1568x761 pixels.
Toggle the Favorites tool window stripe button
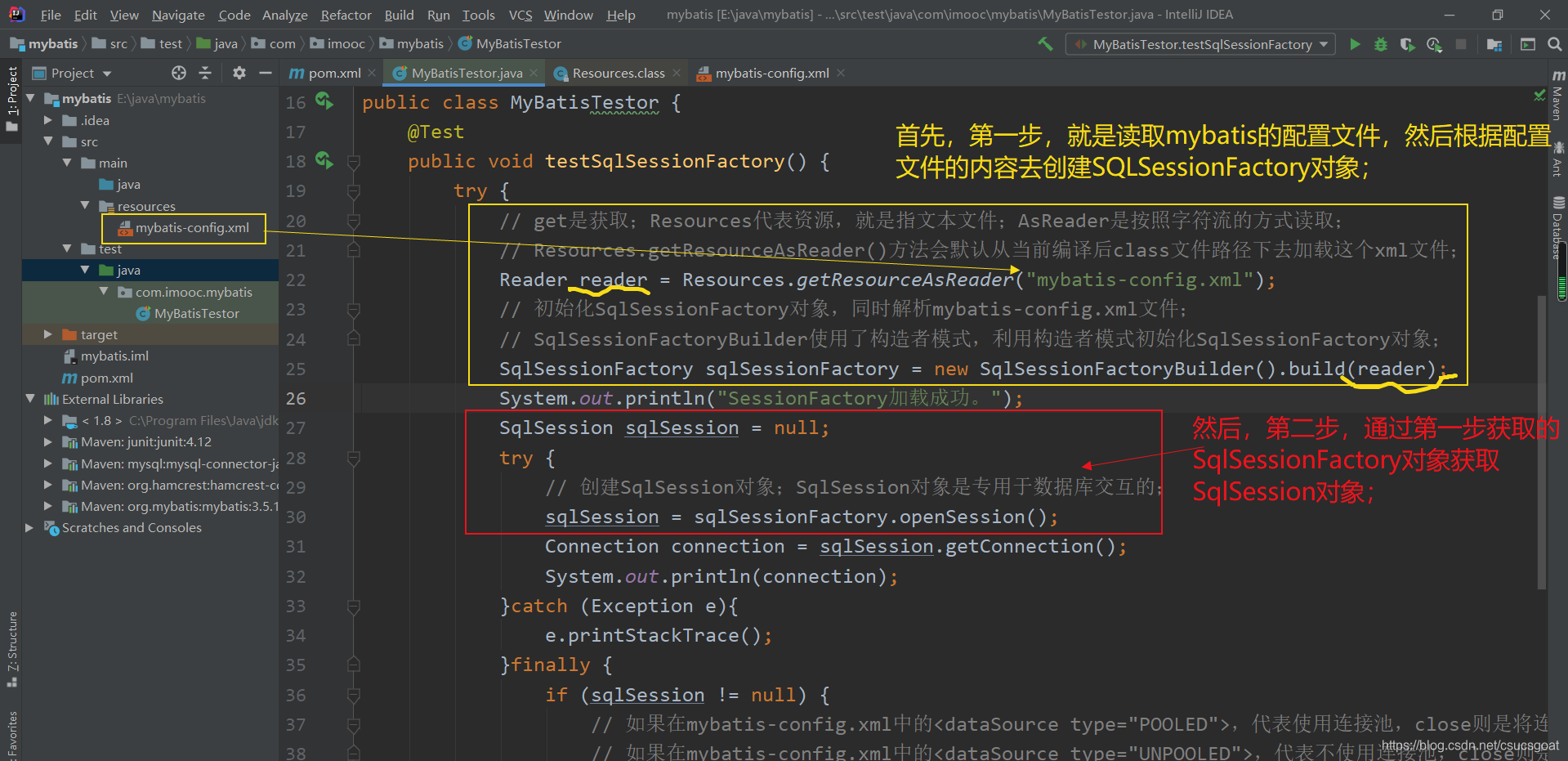pos(11,734)
